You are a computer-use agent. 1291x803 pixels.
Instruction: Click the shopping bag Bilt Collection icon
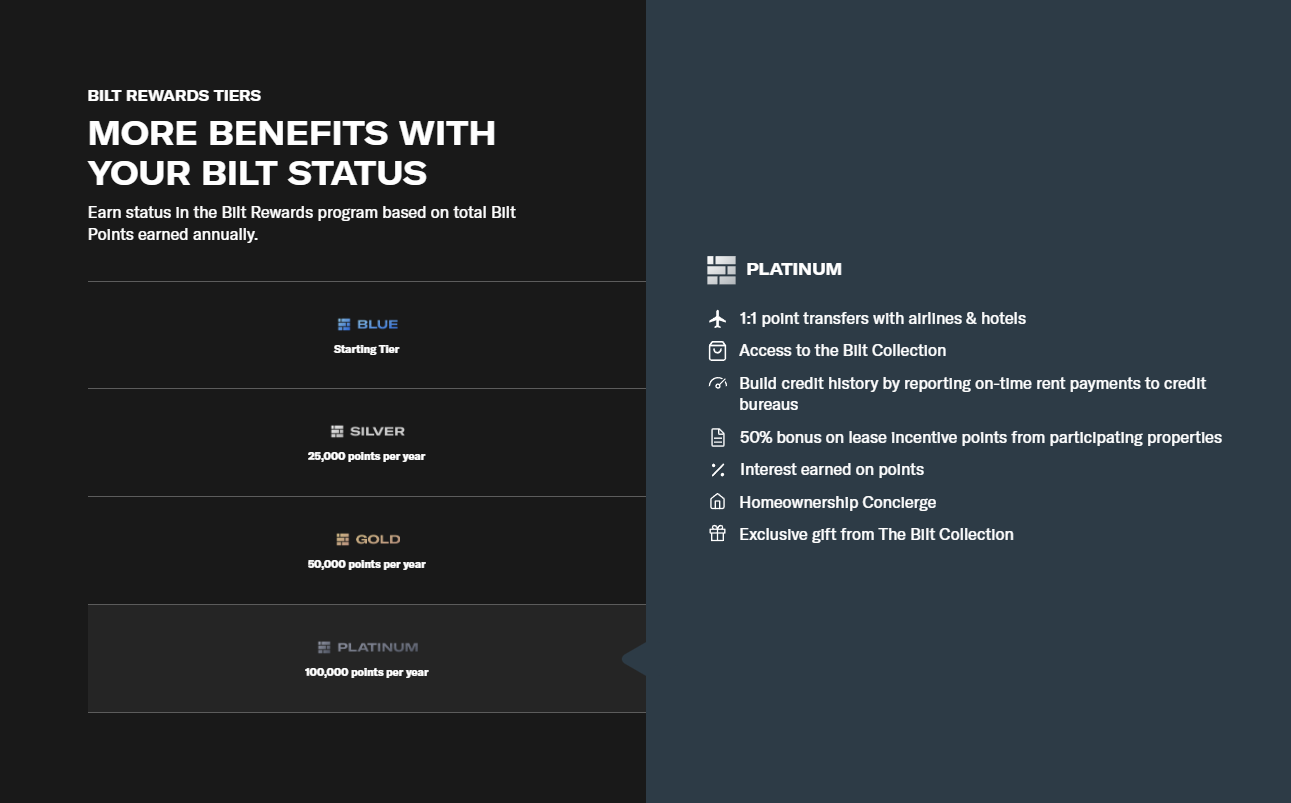(x=717, y=351)
